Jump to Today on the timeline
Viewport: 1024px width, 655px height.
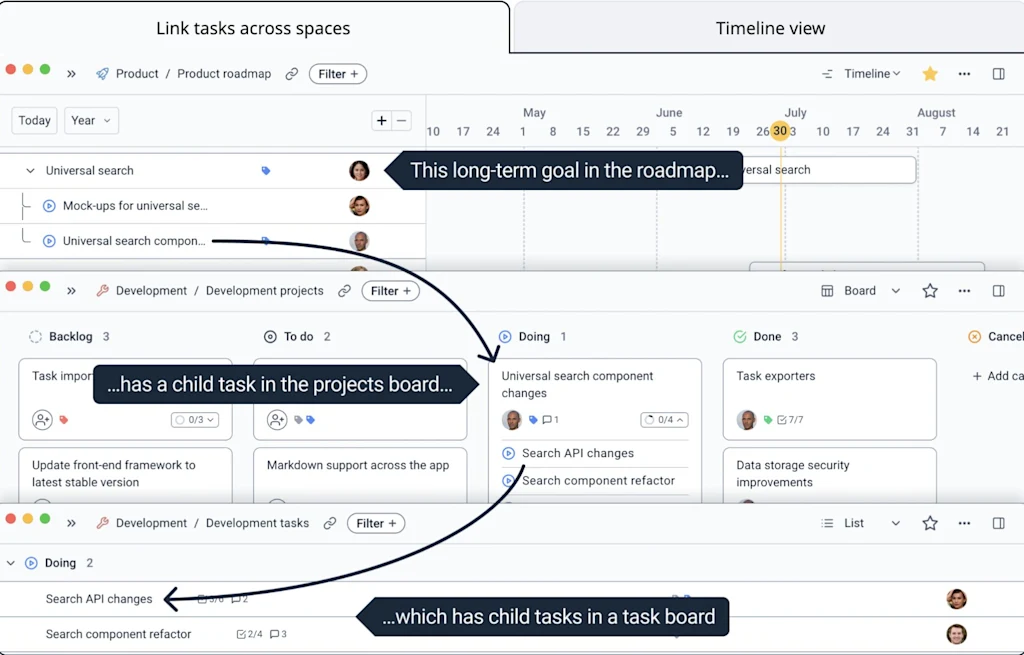pos(35,120)
